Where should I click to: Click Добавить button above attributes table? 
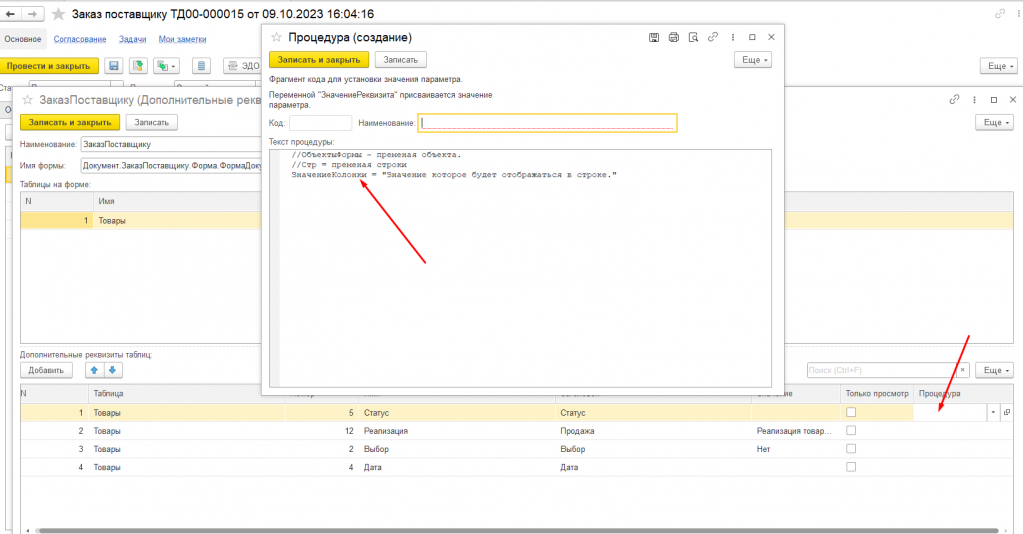46,370
